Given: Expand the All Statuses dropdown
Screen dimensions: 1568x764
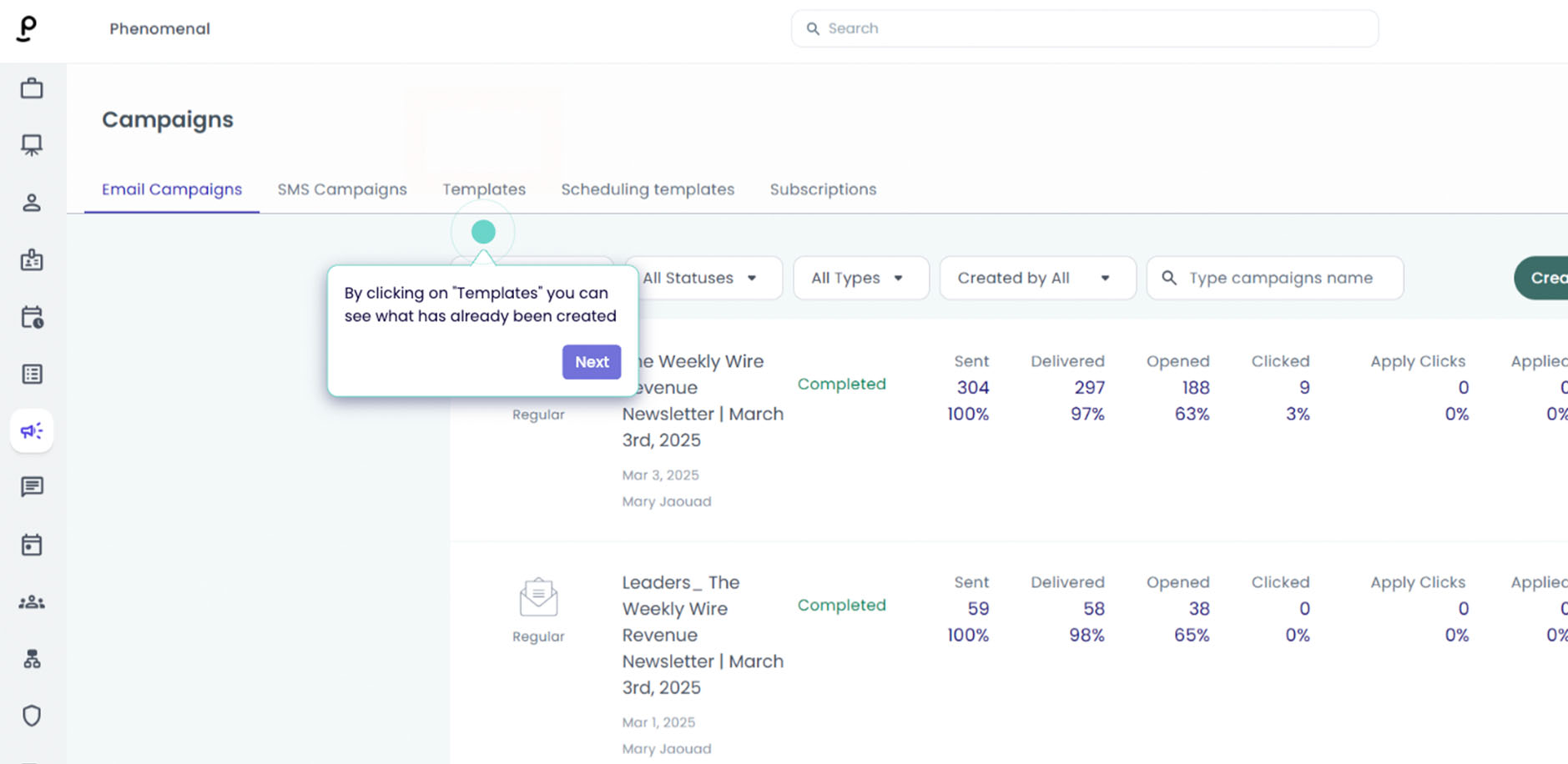Looking at the screenshot, I should click(703, 278).
